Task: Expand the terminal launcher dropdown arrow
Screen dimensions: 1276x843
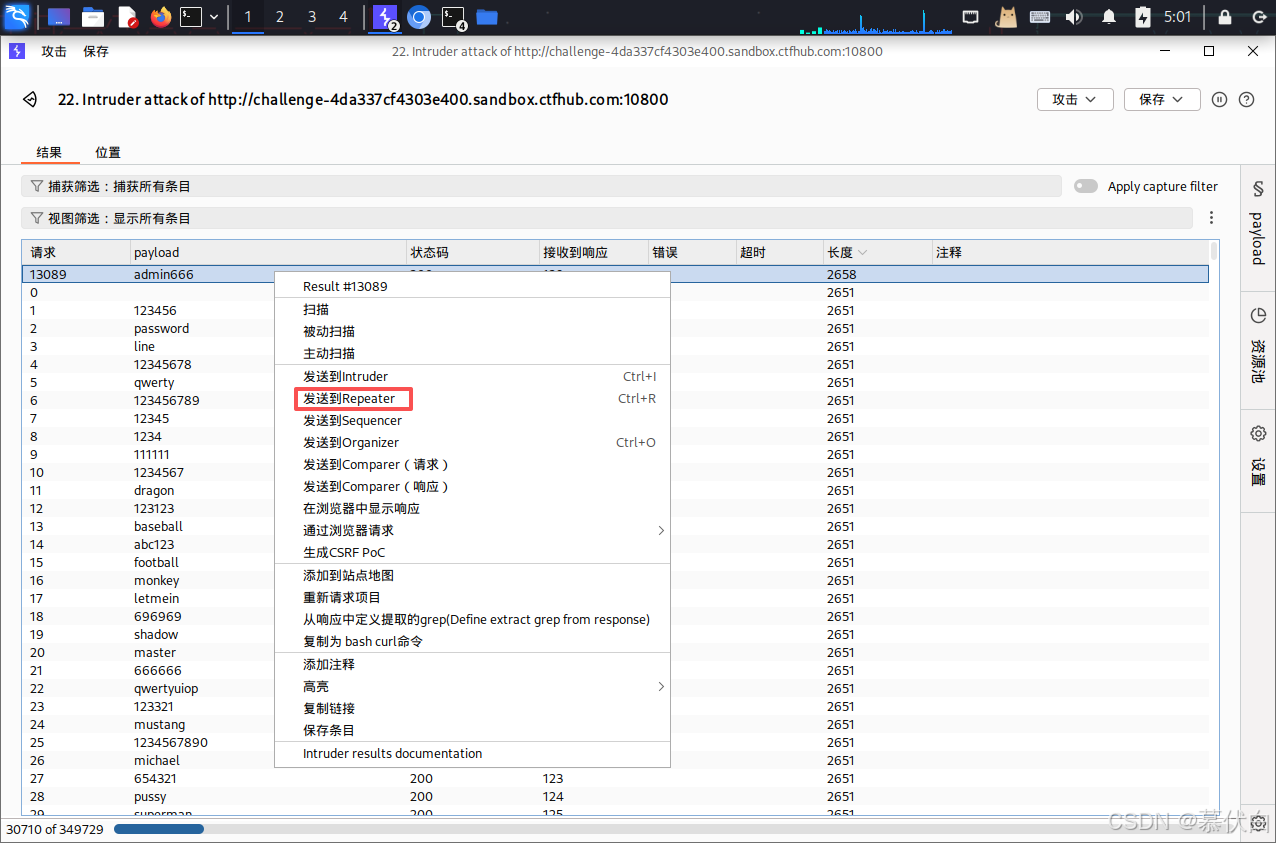Action: coord(214,17)
